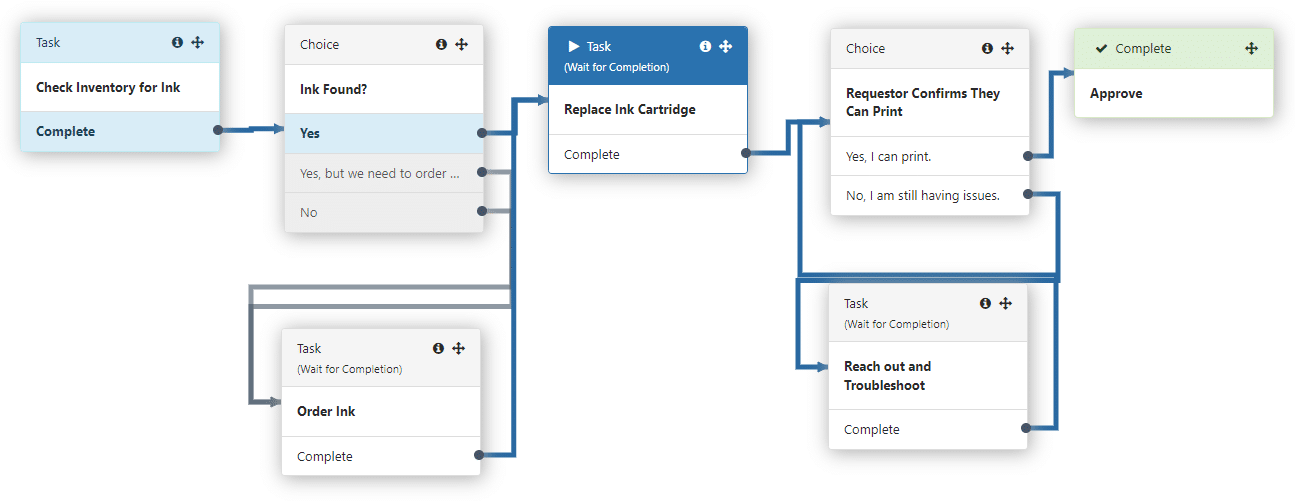Click info icon on Order Ink task
Image resolution: width=1295 pixels, height=501 pixels.
pos(438,348)
